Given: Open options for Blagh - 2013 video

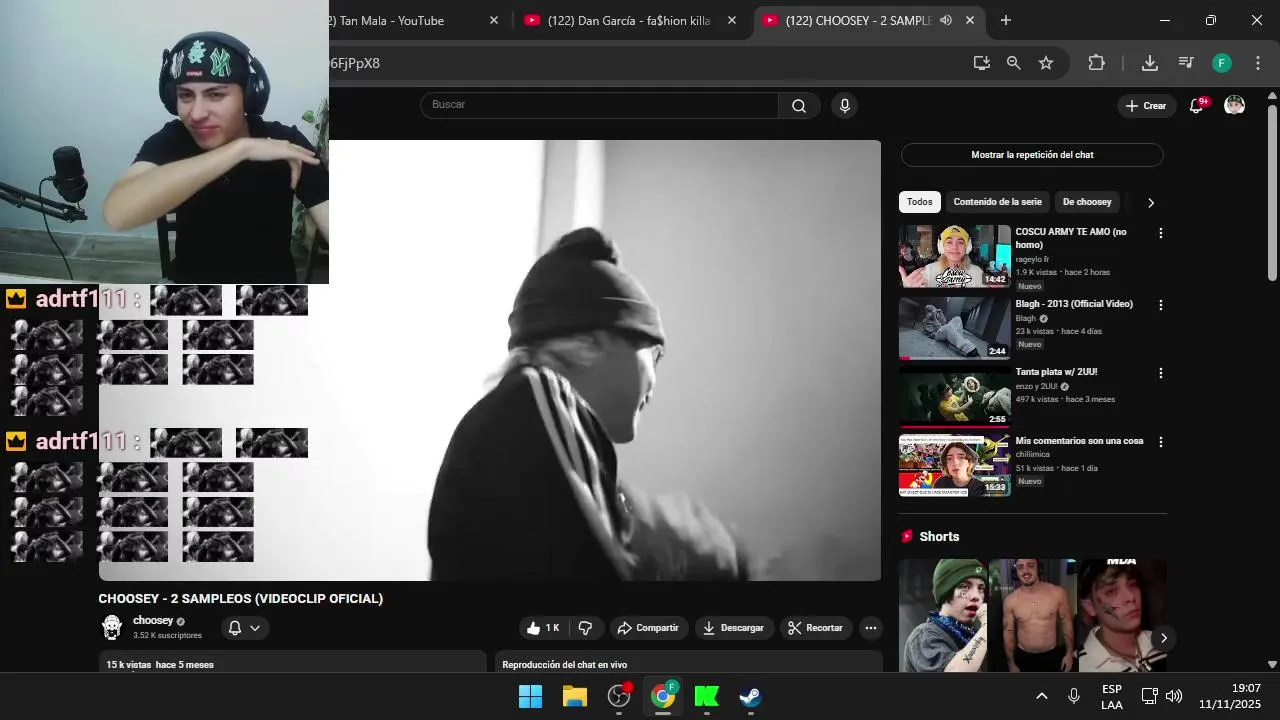Looking at the screenshot, I should [1161, 305].
